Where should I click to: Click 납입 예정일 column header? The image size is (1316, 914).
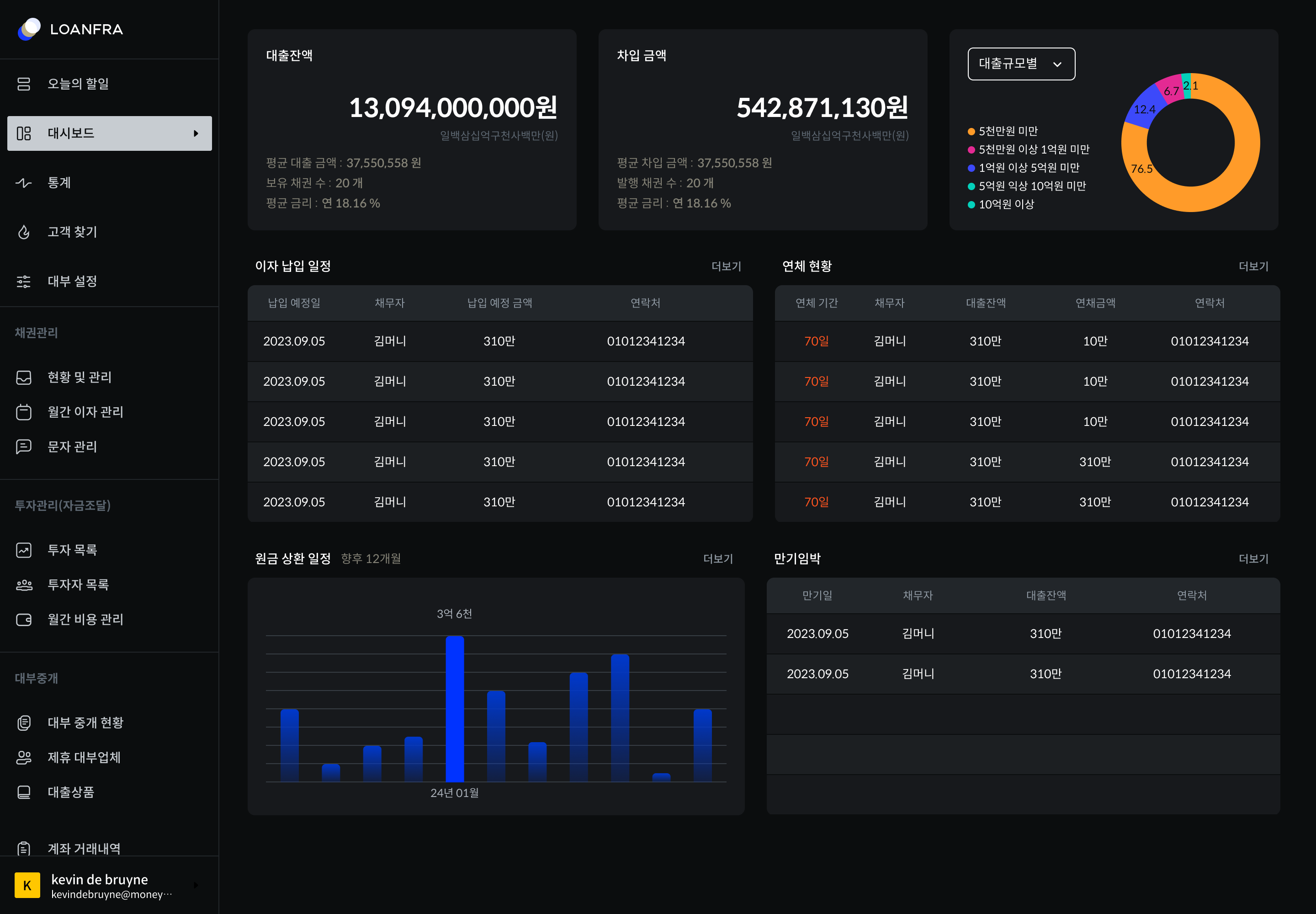pos(294,303)
